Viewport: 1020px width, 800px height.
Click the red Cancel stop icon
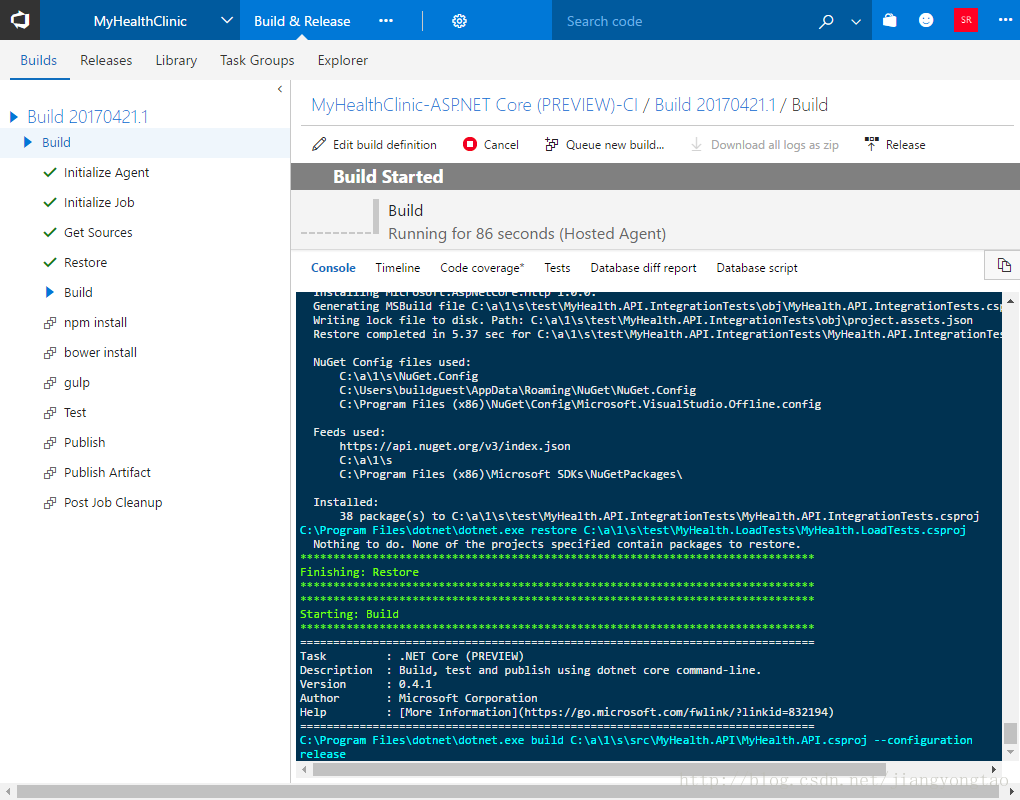point(470,144)
